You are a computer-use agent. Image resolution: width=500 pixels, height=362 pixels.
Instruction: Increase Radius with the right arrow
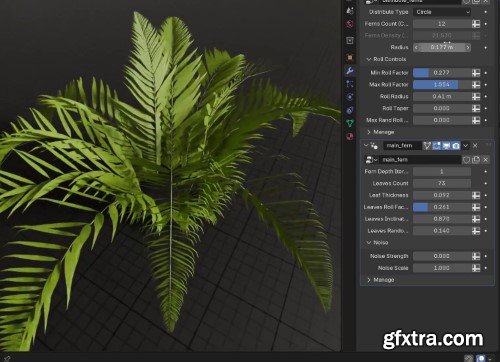click(x=468, y=47)
